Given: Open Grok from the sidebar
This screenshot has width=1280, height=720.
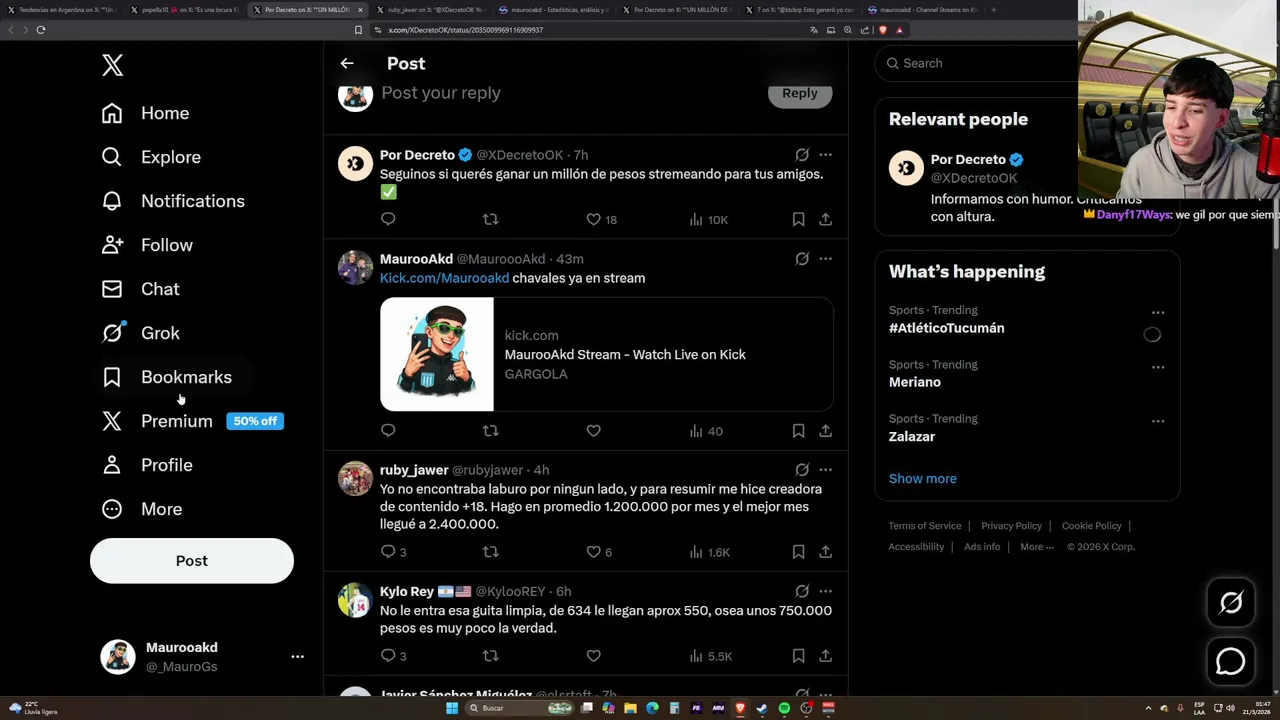Looking at the screenshot, I should click(141, 333).
